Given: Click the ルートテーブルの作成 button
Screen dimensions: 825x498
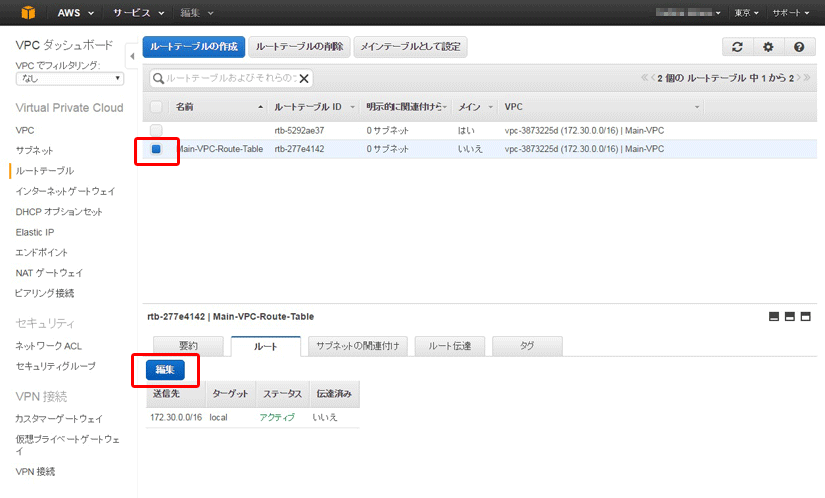Looking at the screenshot, I should pyautogui.click(x=193, y=47).
